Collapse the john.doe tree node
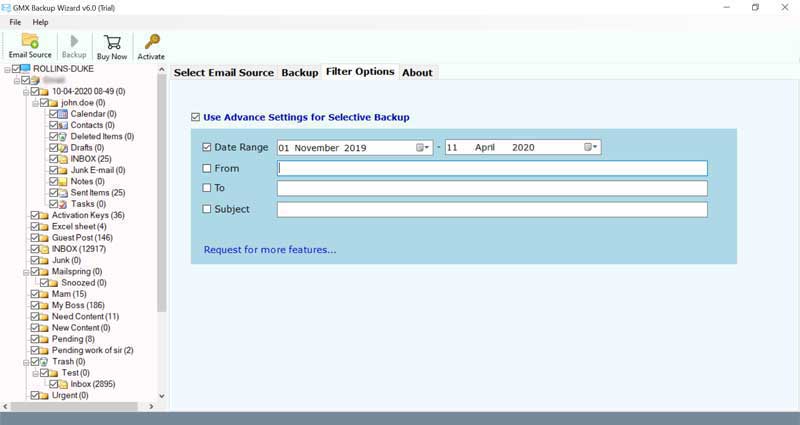The width and height of the screenshot is (800, 425). coord(35,102)
